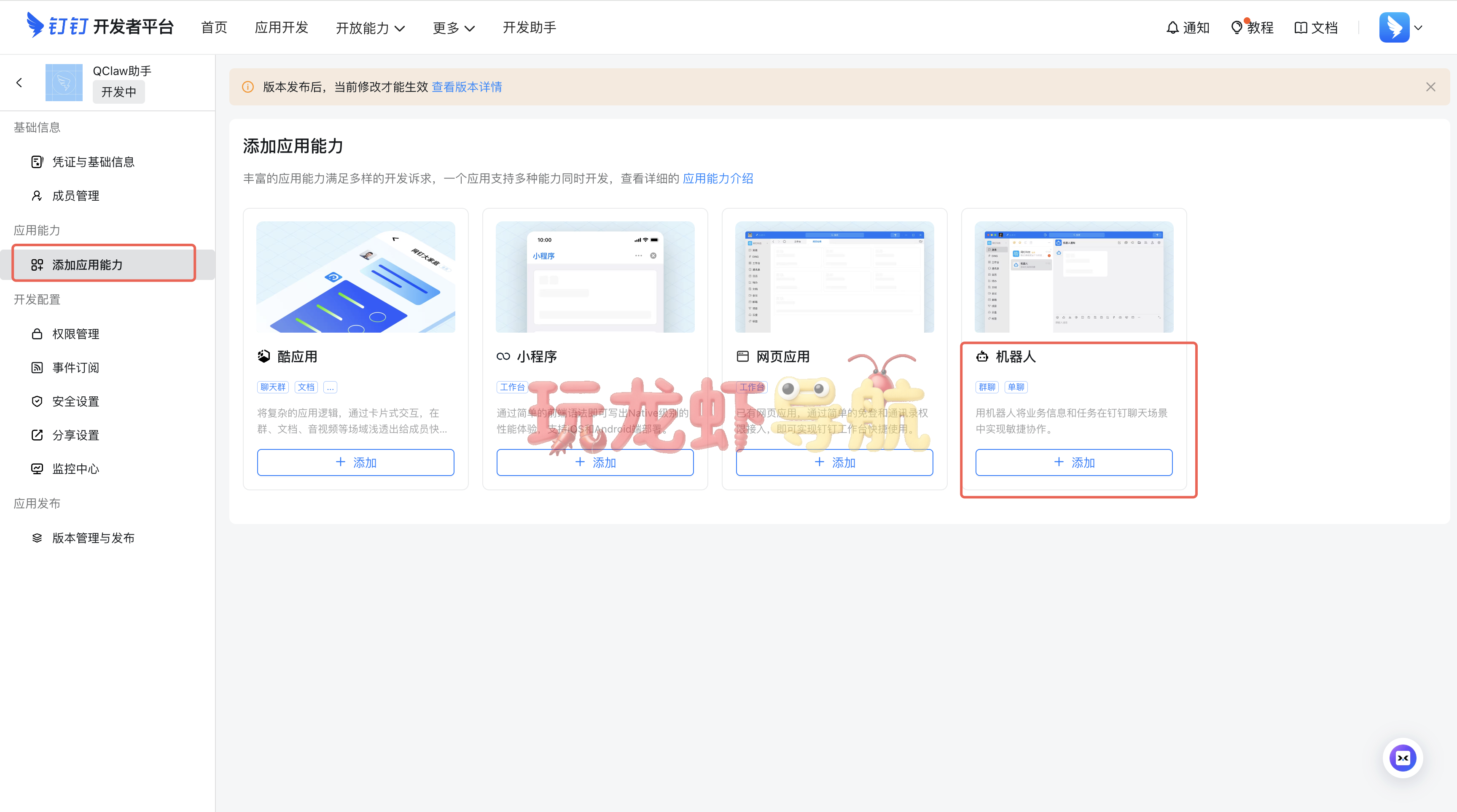This screenshot has width=1457, height=812.
Task: Click the 酷应用 card icon
Action: 263,356
